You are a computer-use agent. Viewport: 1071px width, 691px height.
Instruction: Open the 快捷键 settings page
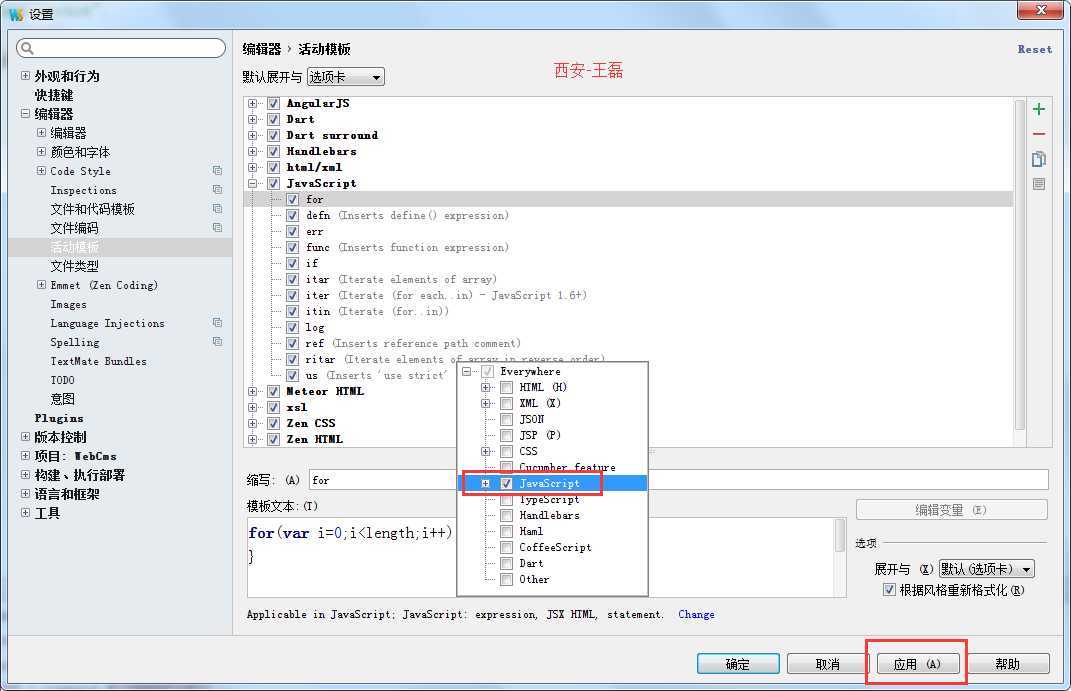click(x=54, y=95)
